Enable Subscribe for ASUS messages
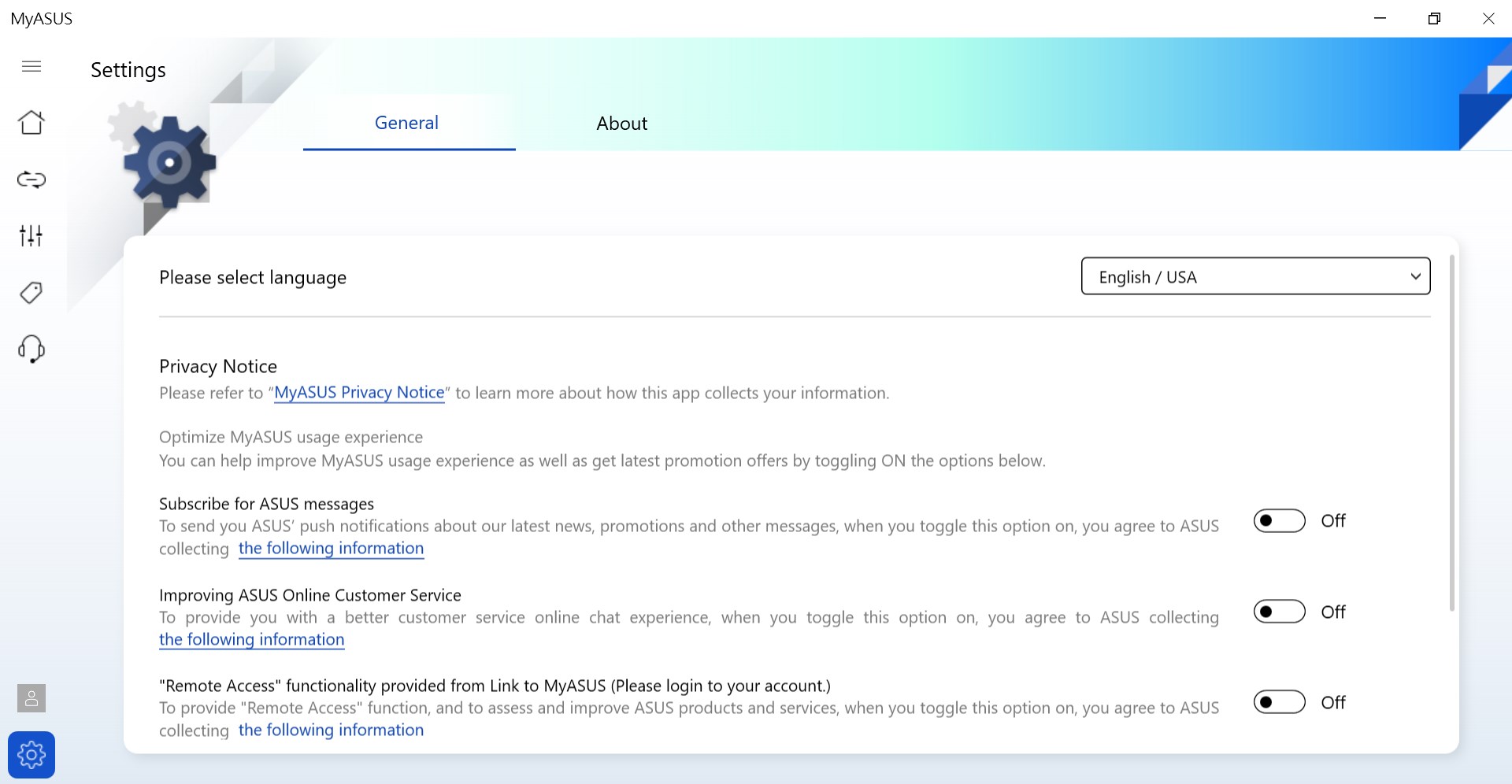The image size is (1512, 784). pyautogui.click(x=1278, y=520)
